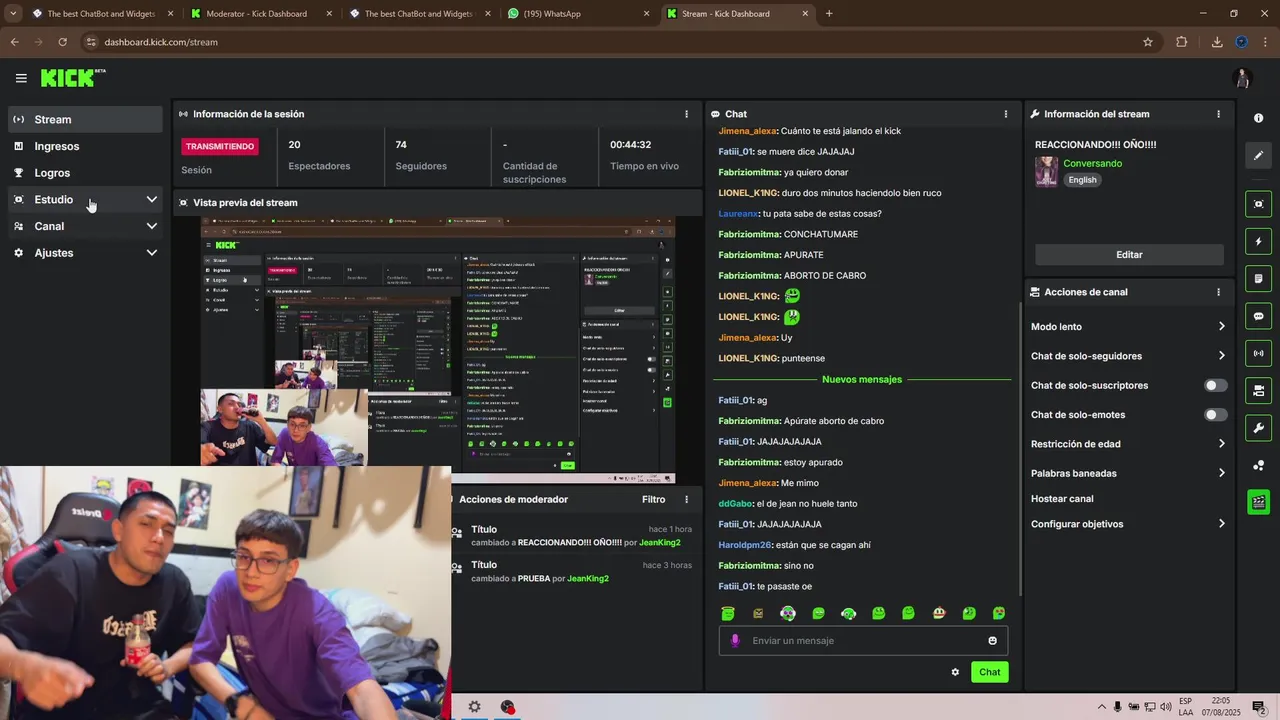Open the emoji picker in message box
The height and width of the screenshot is (720, 1280).
click(x=992, y=641)
